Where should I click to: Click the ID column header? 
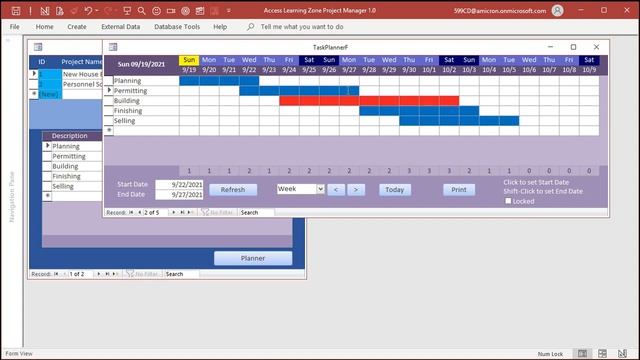coord(42,62)
